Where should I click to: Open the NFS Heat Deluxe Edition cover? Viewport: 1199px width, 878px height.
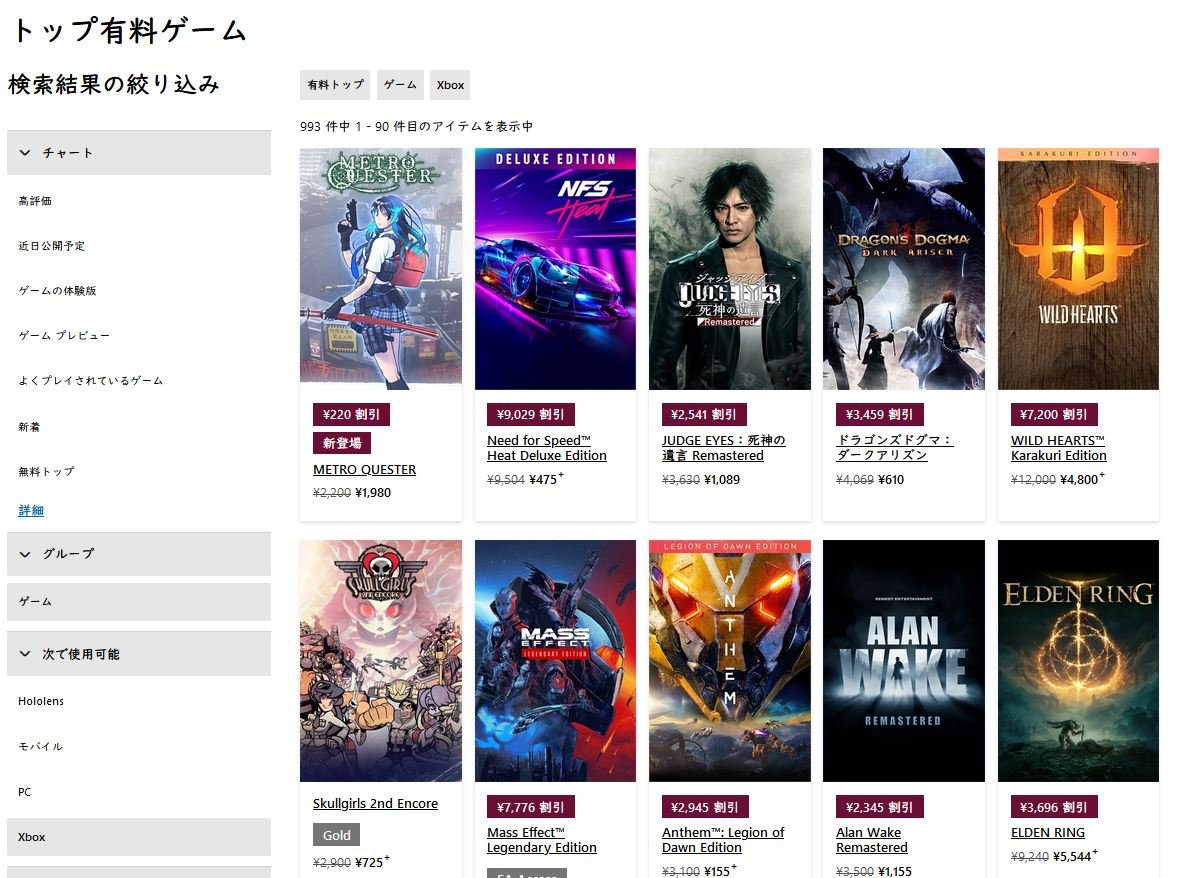[x=555, y=268]
